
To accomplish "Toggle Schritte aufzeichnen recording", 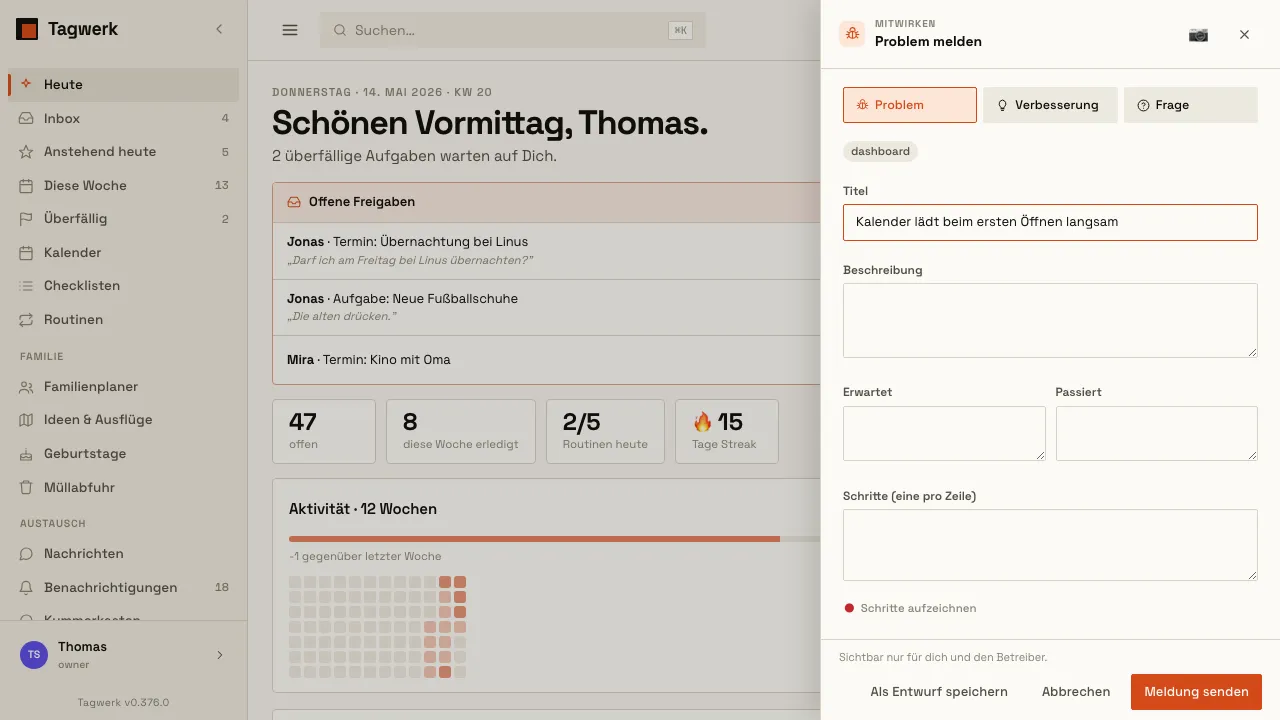I will 910,608.
